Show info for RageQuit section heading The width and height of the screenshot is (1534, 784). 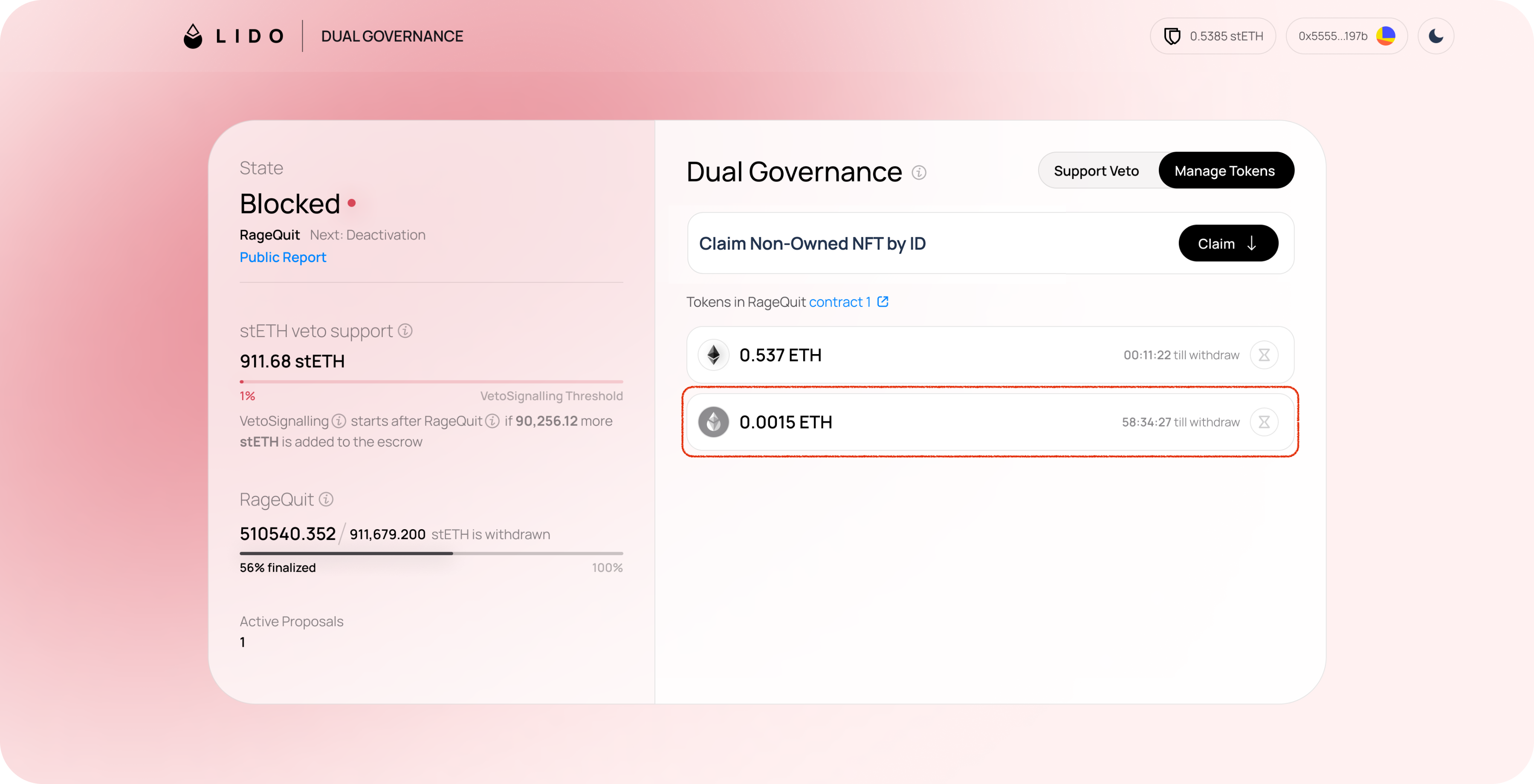click(326, 499)
